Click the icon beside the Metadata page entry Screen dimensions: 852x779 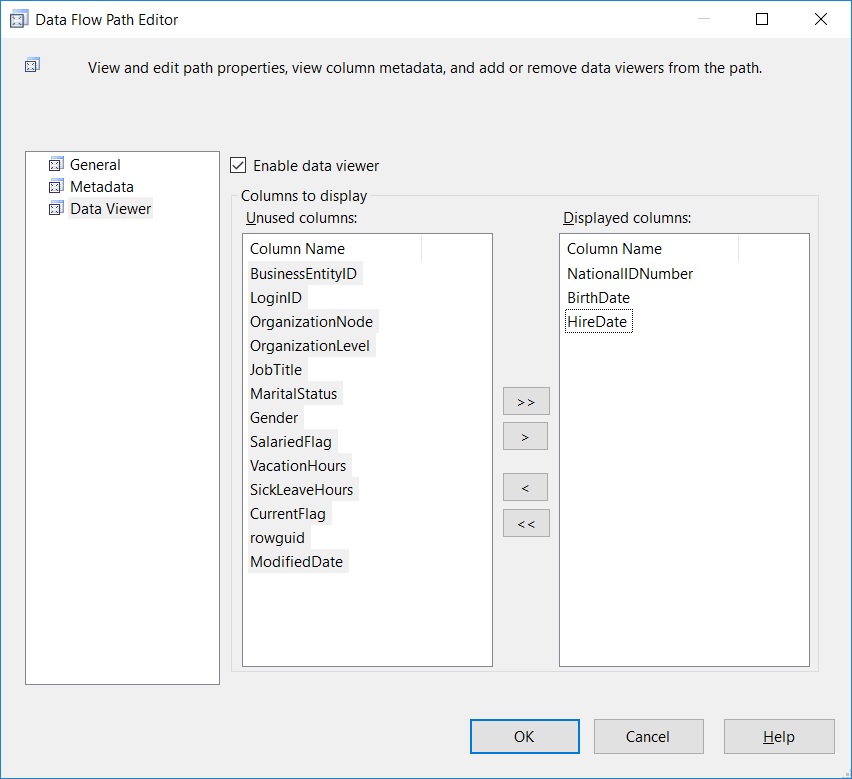[x=56, y=186]
